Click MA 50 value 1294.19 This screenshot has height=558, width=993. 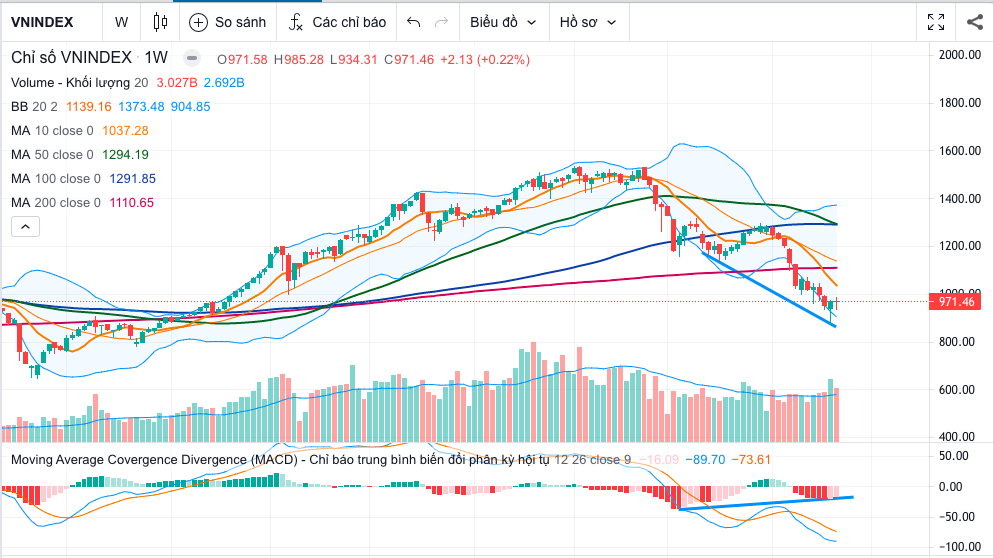click(x=125, y=155)
